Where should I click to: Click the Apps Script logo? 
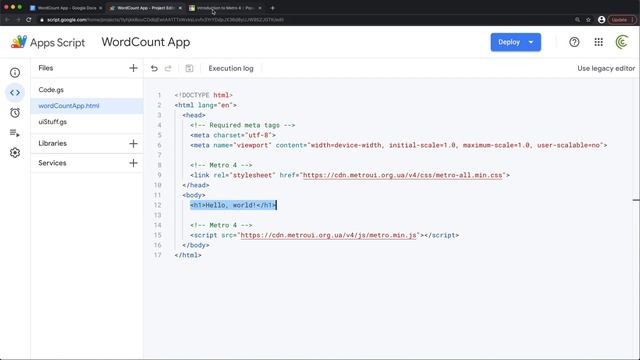[47, 42]
